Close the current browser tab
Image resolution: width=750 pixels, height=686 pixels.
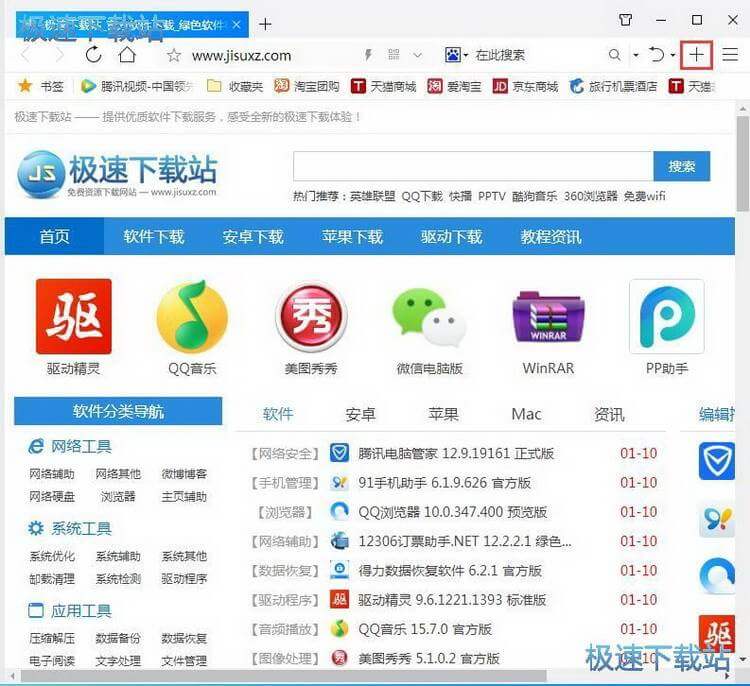pos(236,24)
